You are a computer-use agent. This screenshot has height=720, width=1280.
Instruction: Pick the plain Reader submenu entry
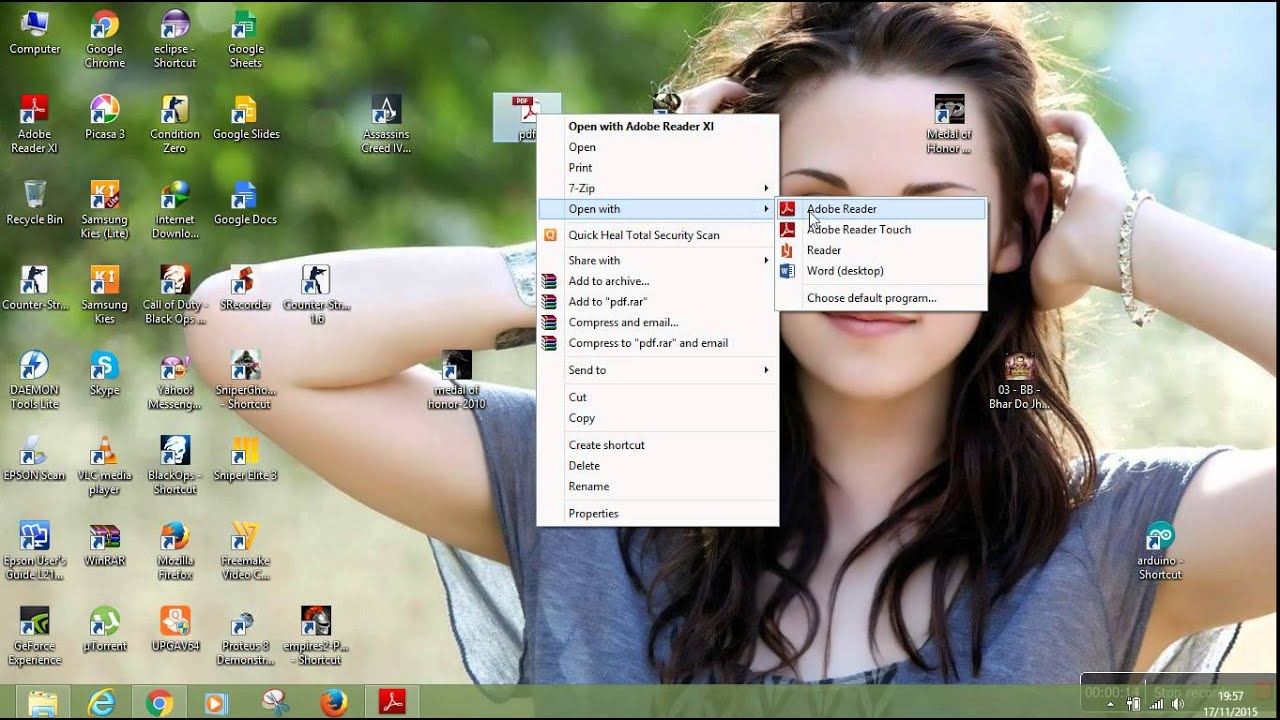[881, 250]
